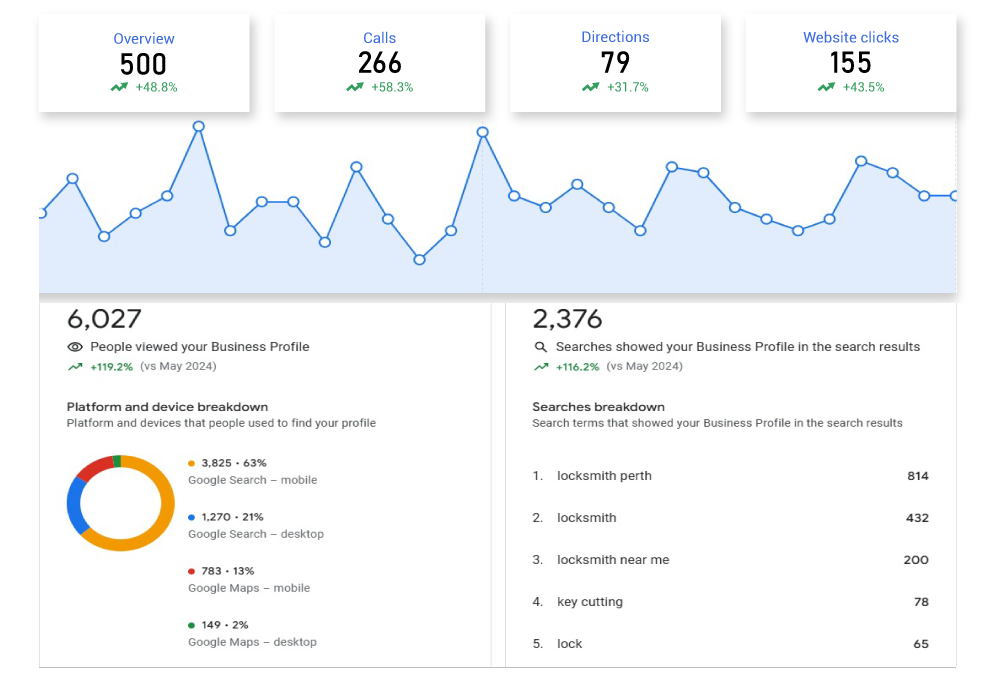
Task: Click the green arrow beside +119.2%
Action: pyautogui.click(x=75, y=367)
